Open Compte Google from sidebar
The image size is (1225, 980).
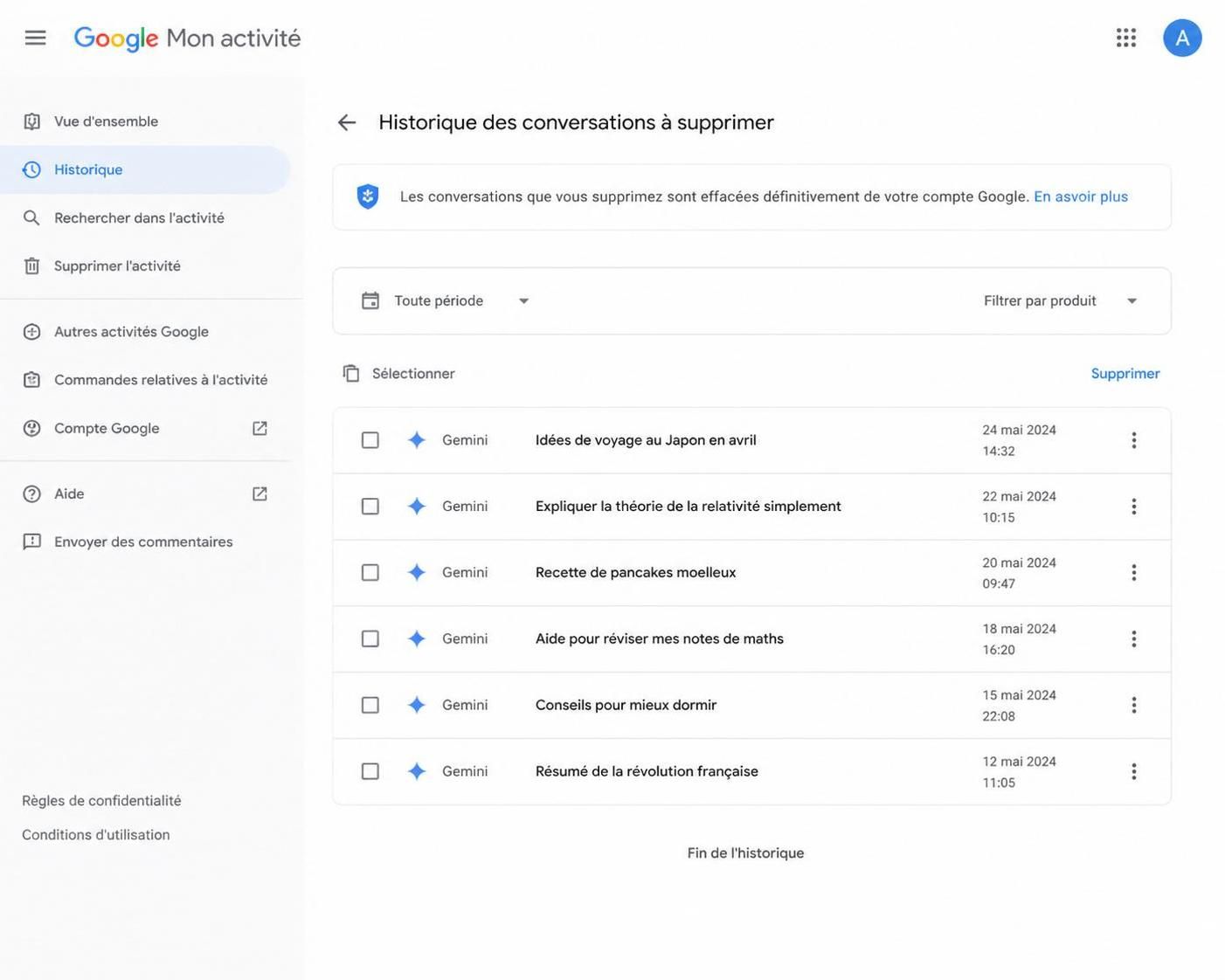[x=144, y=428]
